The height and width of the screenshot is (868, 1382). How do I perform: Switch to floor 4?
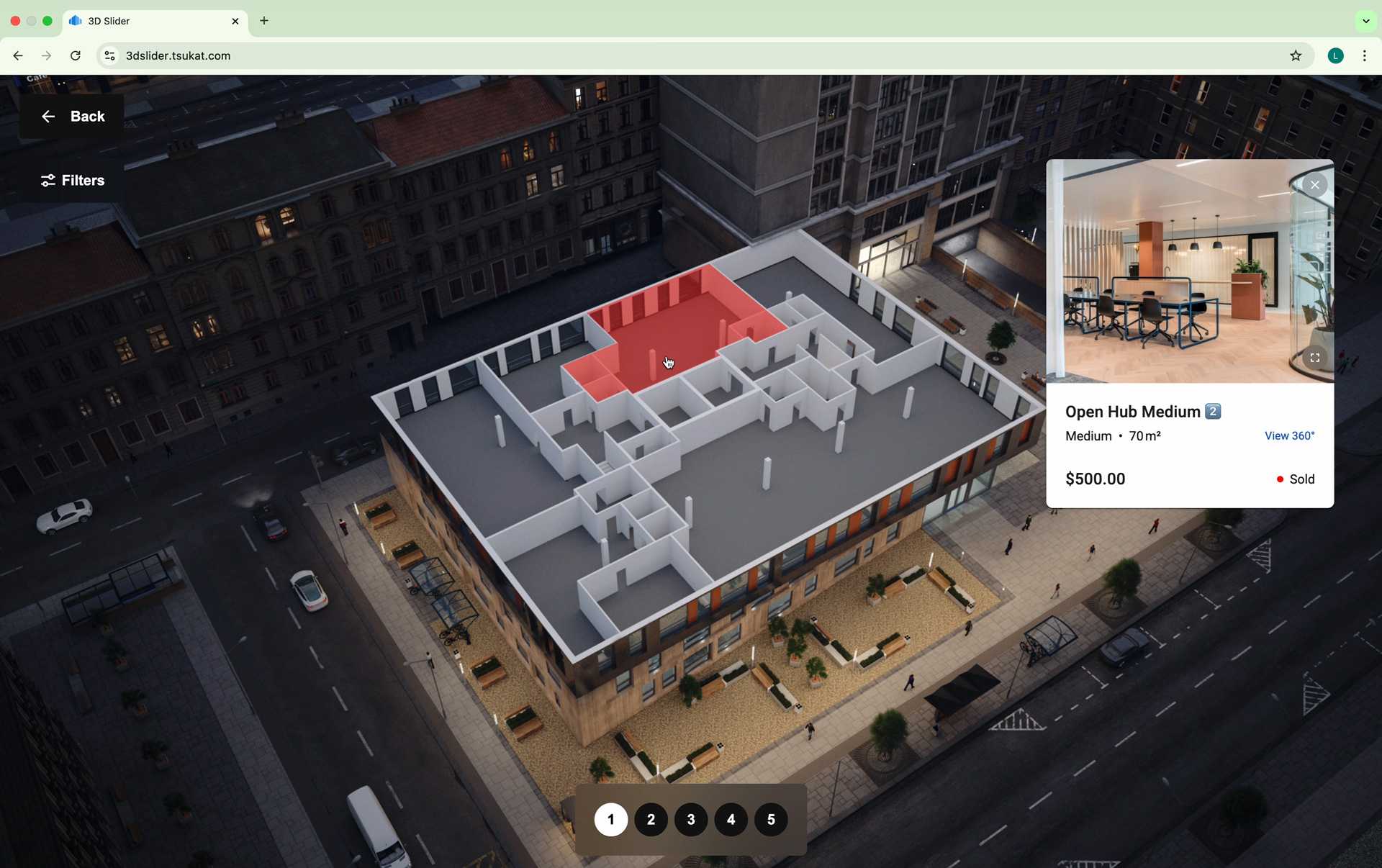tap(731, 820)
